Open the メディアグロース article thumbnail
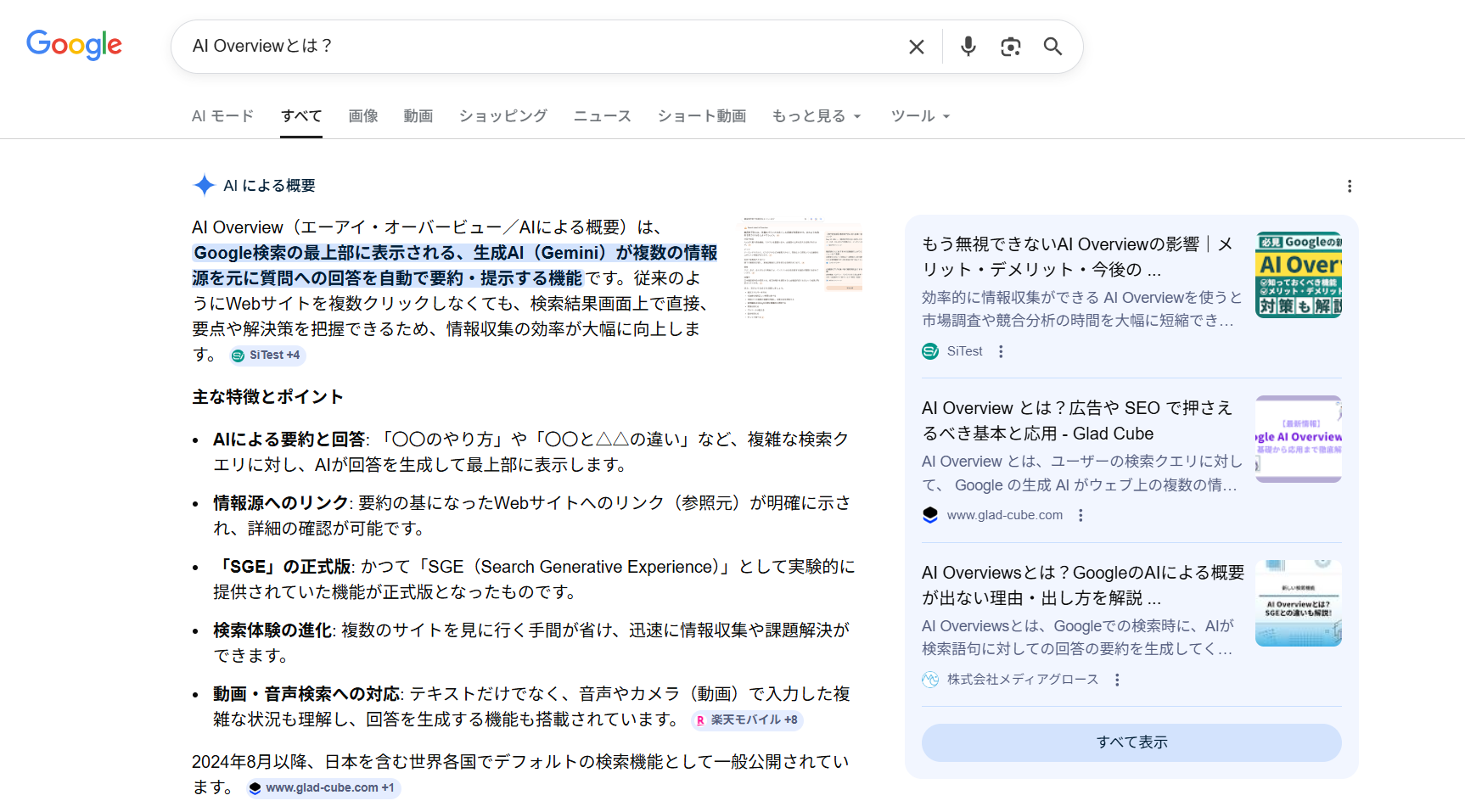The width and height of the screenshot is (1465, 812). coord(1299,603)
